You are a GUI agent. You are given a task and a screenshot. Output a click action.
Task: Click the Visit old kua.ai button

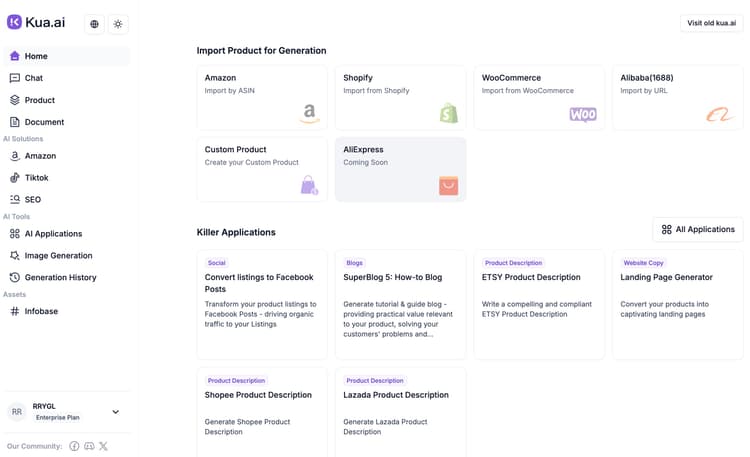point(711,23)
